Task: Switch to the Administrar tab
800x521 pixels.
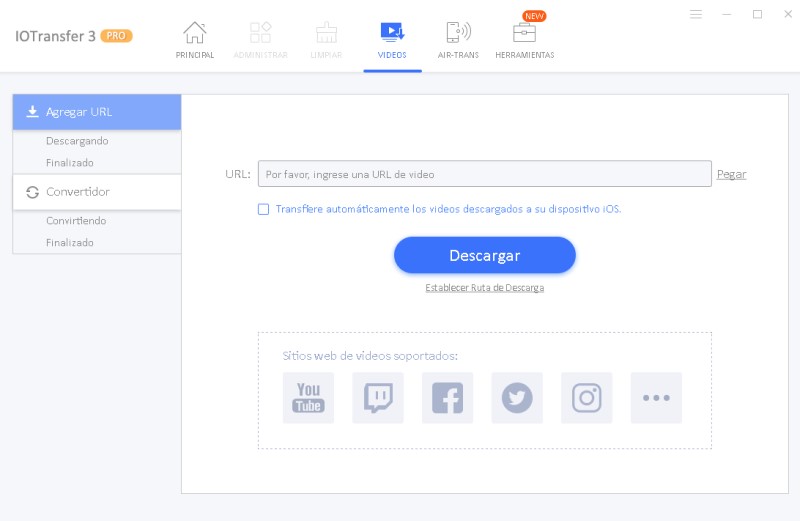Action: coord(260,40)
